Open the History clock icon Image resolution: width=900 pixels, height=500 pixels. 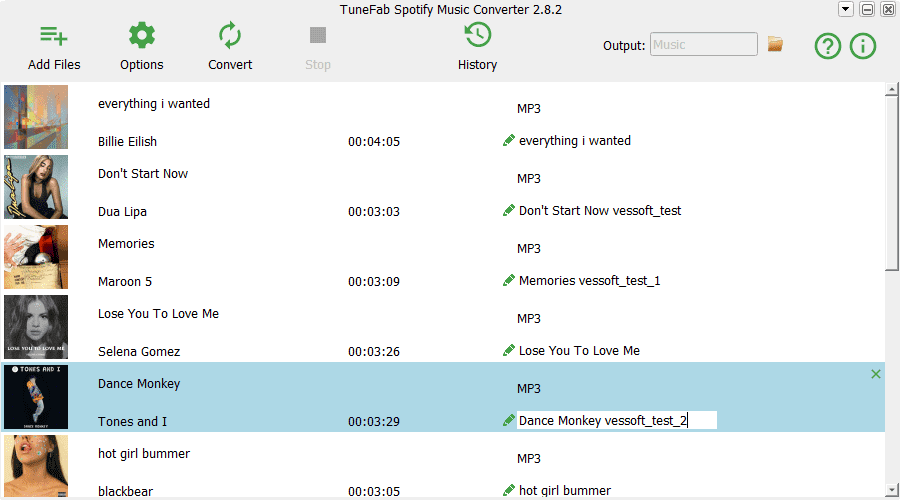point(478,35)
